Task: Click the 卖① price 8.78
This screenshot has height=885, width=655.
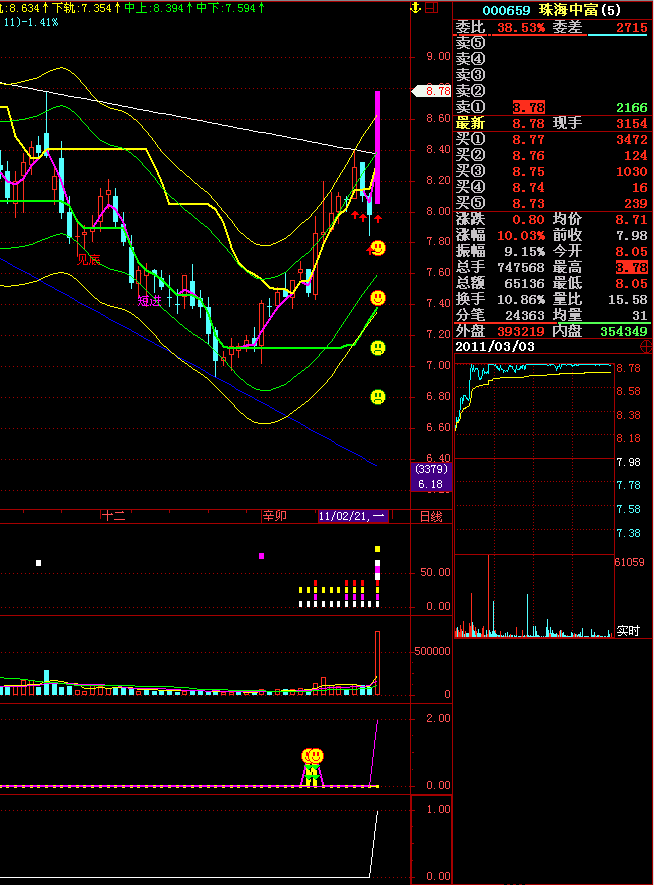Action: click(x=529, y=107)
